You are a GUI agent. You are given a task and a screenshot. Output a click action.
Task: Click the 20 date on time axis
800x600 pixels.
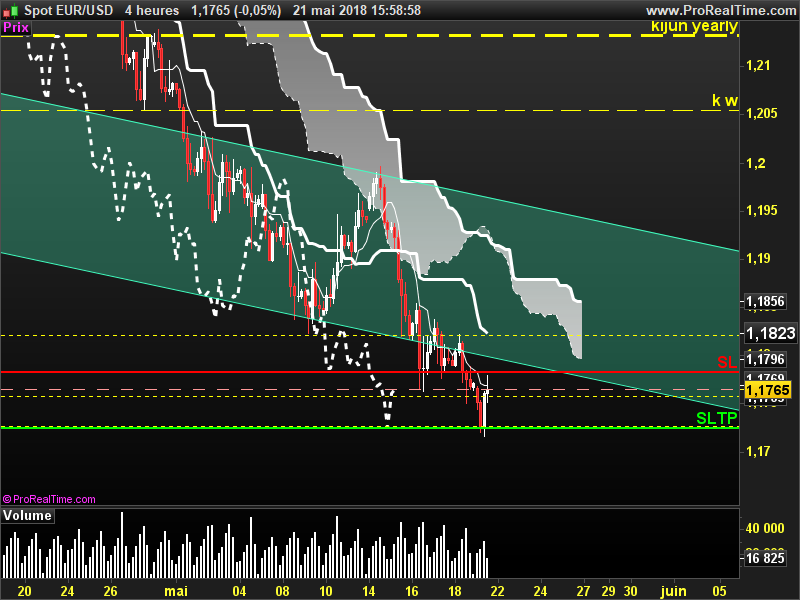[24, 591]
